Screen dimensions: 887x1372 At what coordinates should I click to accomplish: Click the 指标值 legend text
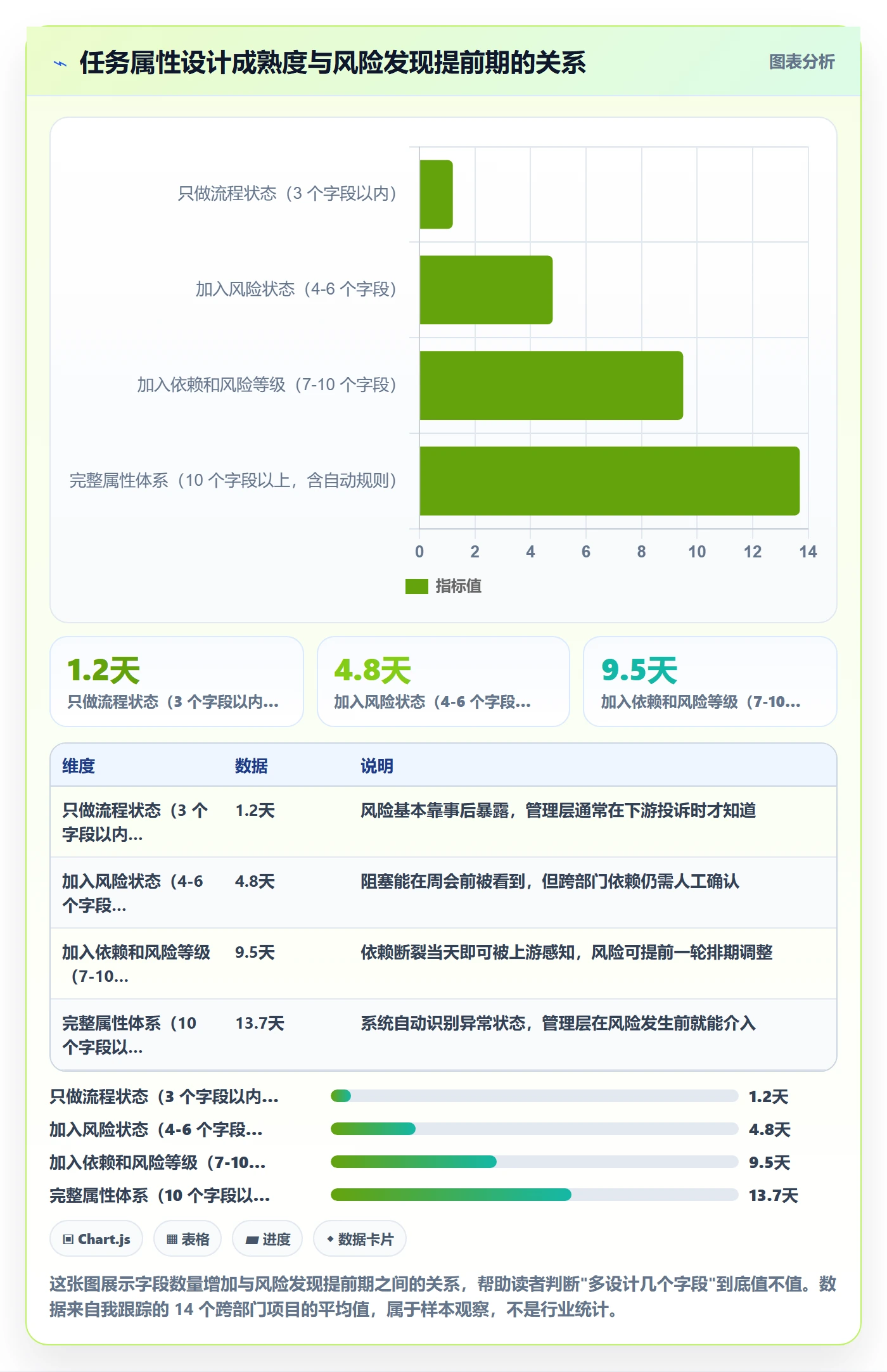(x=459, y=587)
